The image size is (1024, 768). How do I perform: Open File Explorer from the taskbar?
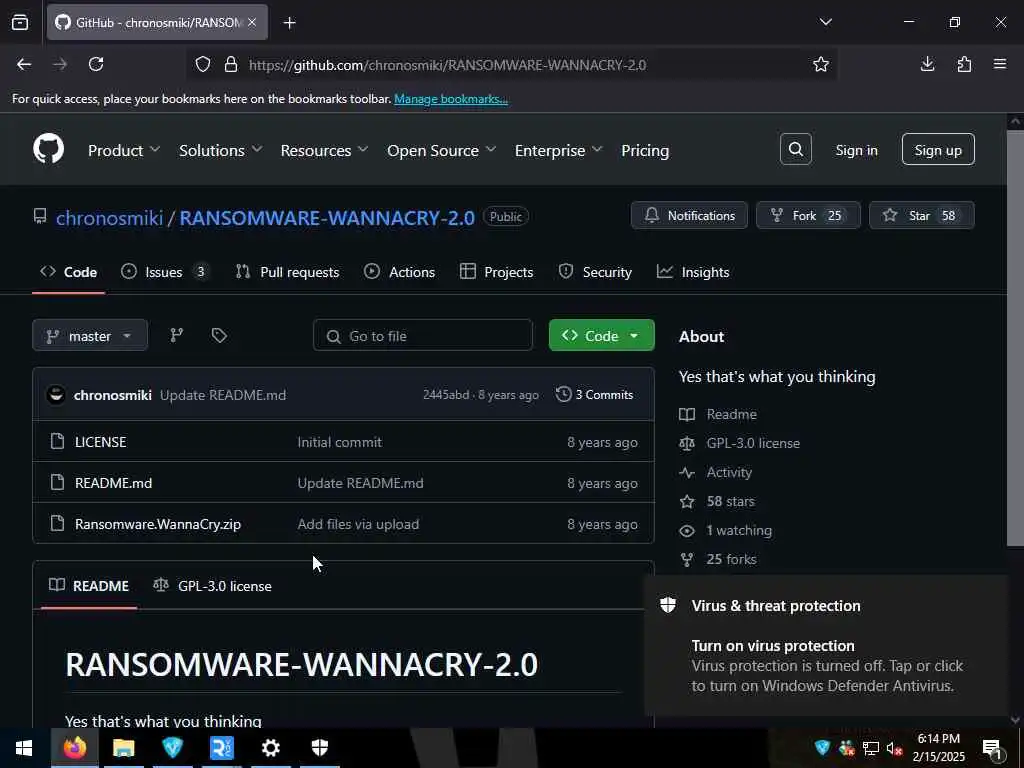click(123, 748)
